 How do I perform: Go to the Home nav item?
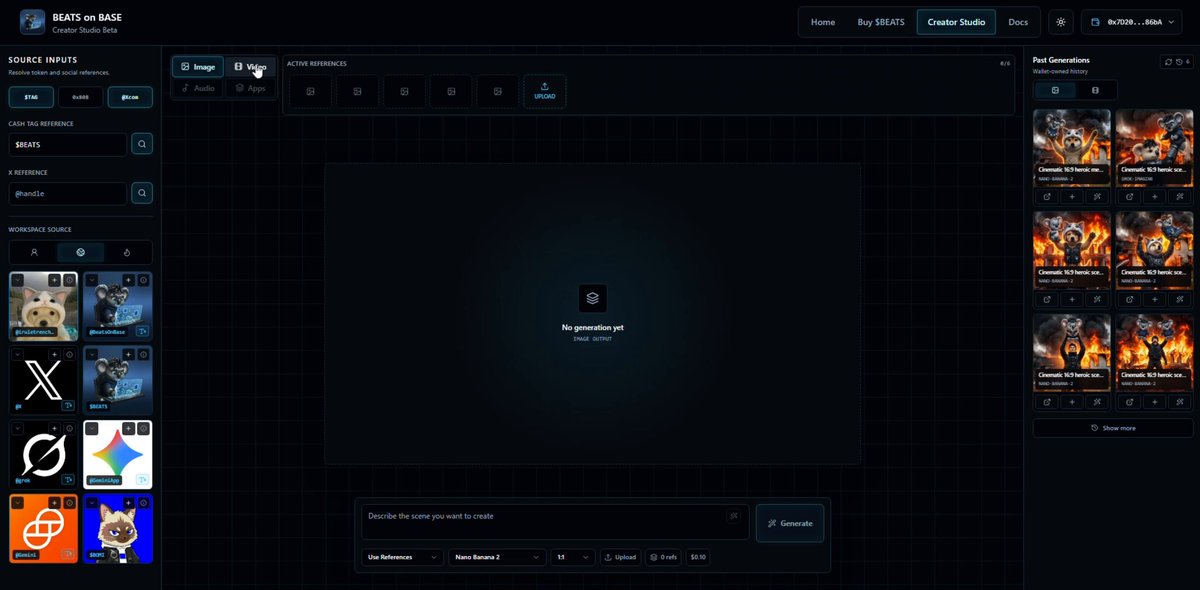coord(823,22)
